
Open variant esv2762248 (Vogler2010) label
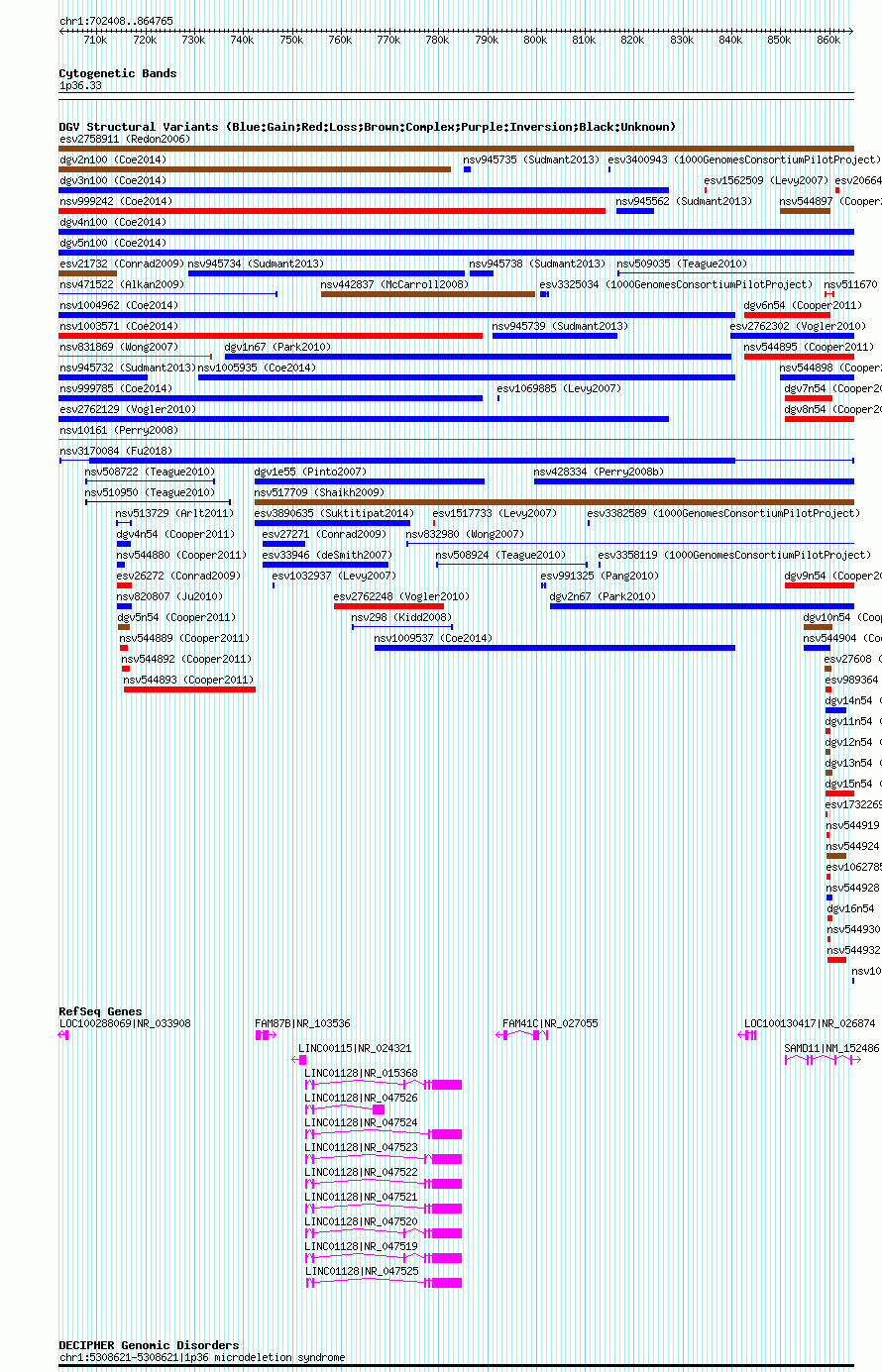[402, 597]
